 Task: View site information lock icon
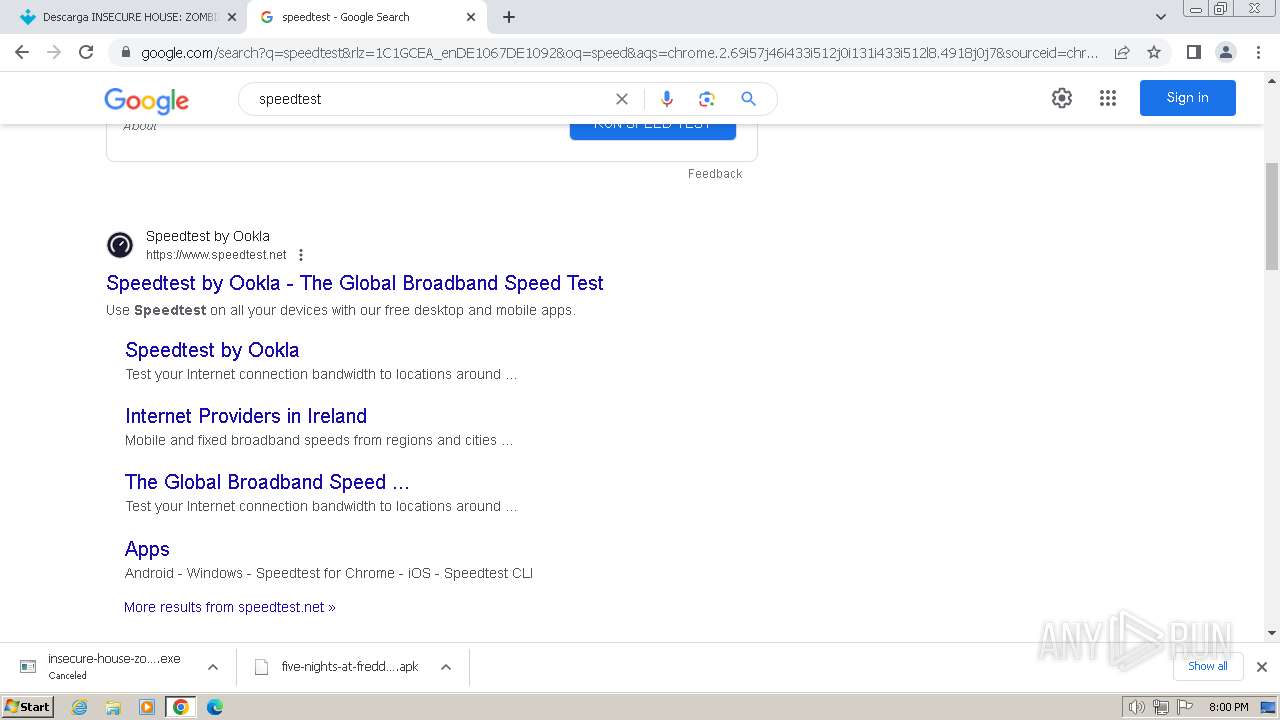(125, 52)
